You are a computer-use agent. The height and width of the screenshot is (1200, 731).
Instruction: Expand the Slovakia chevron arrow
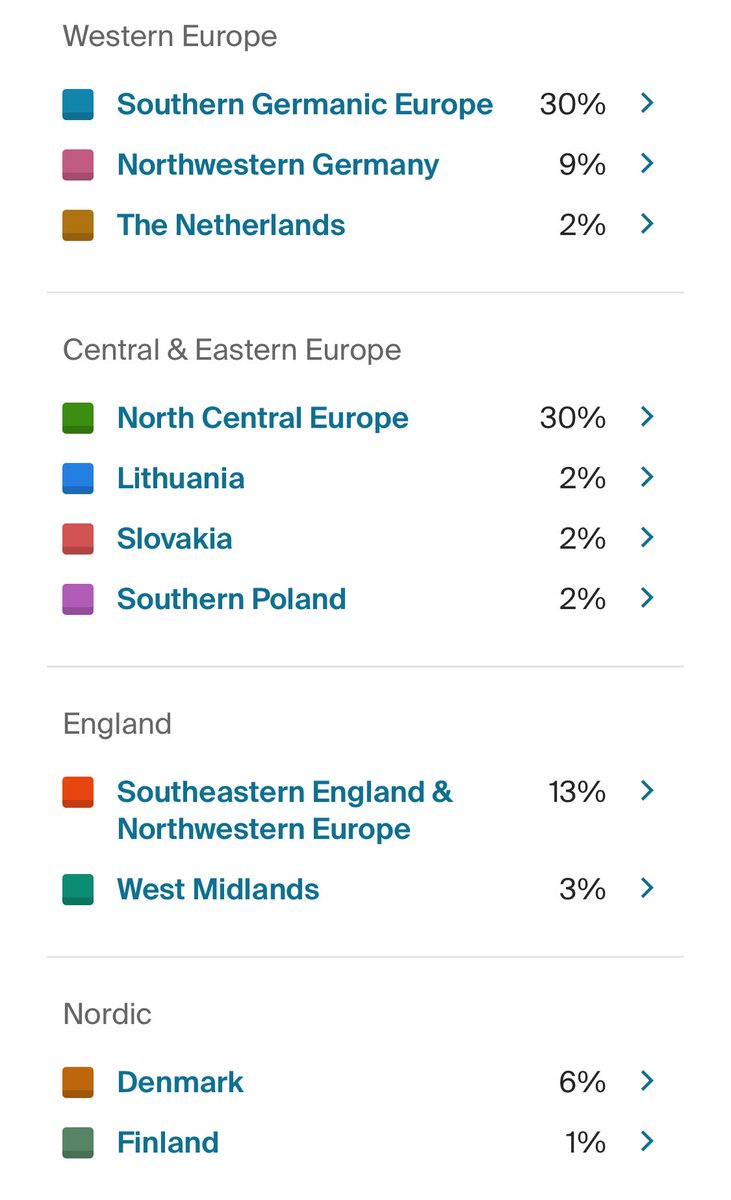[x=647, y=537]
